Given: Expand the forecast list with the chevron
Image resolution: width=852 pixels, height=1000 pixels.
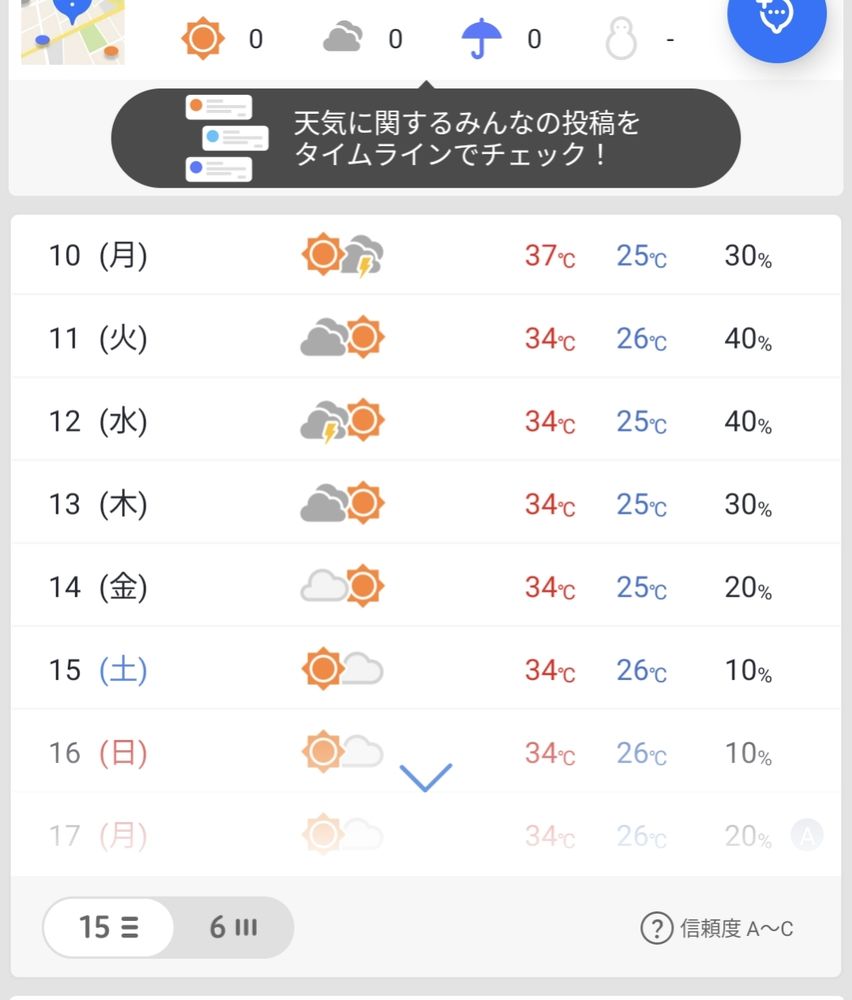Looking at the screenshot, I should [426, 777].
